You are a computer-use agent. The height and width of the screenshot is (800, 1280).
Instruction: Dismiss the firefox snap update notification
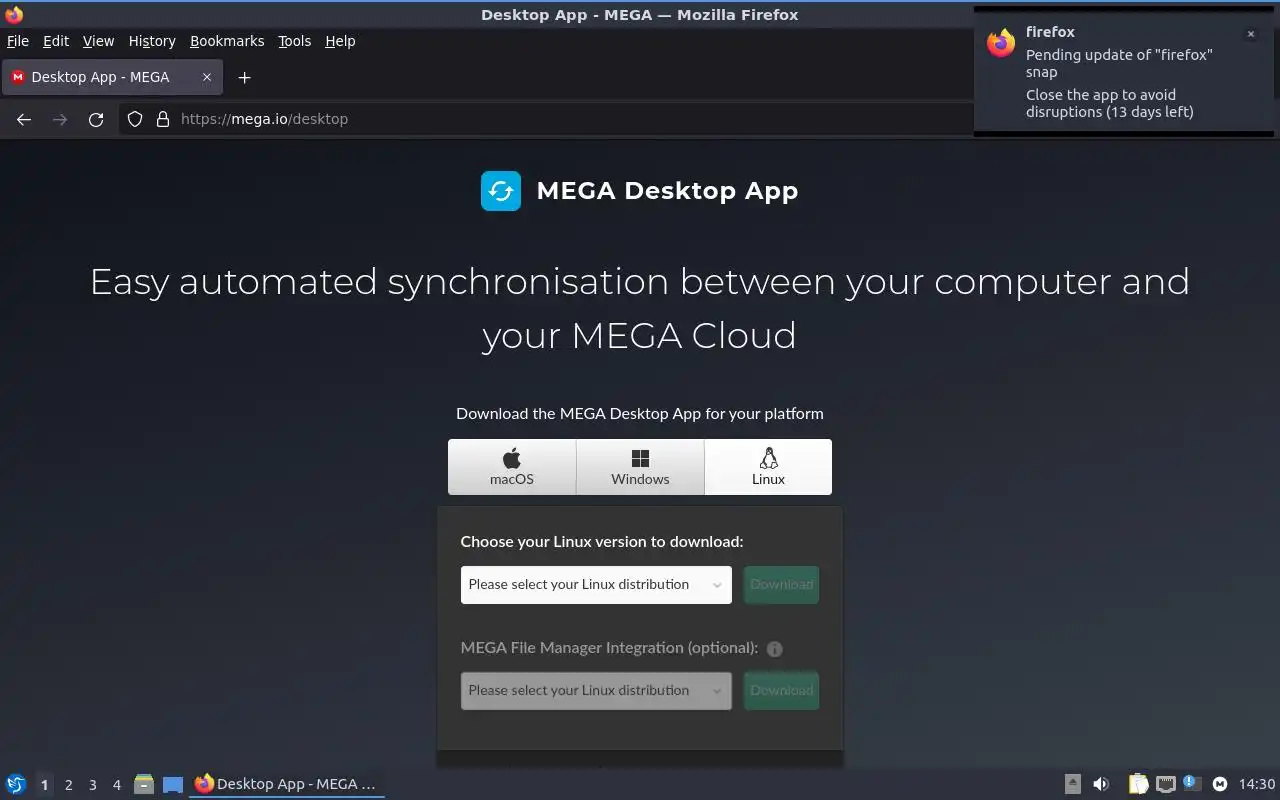(1250, 34)
